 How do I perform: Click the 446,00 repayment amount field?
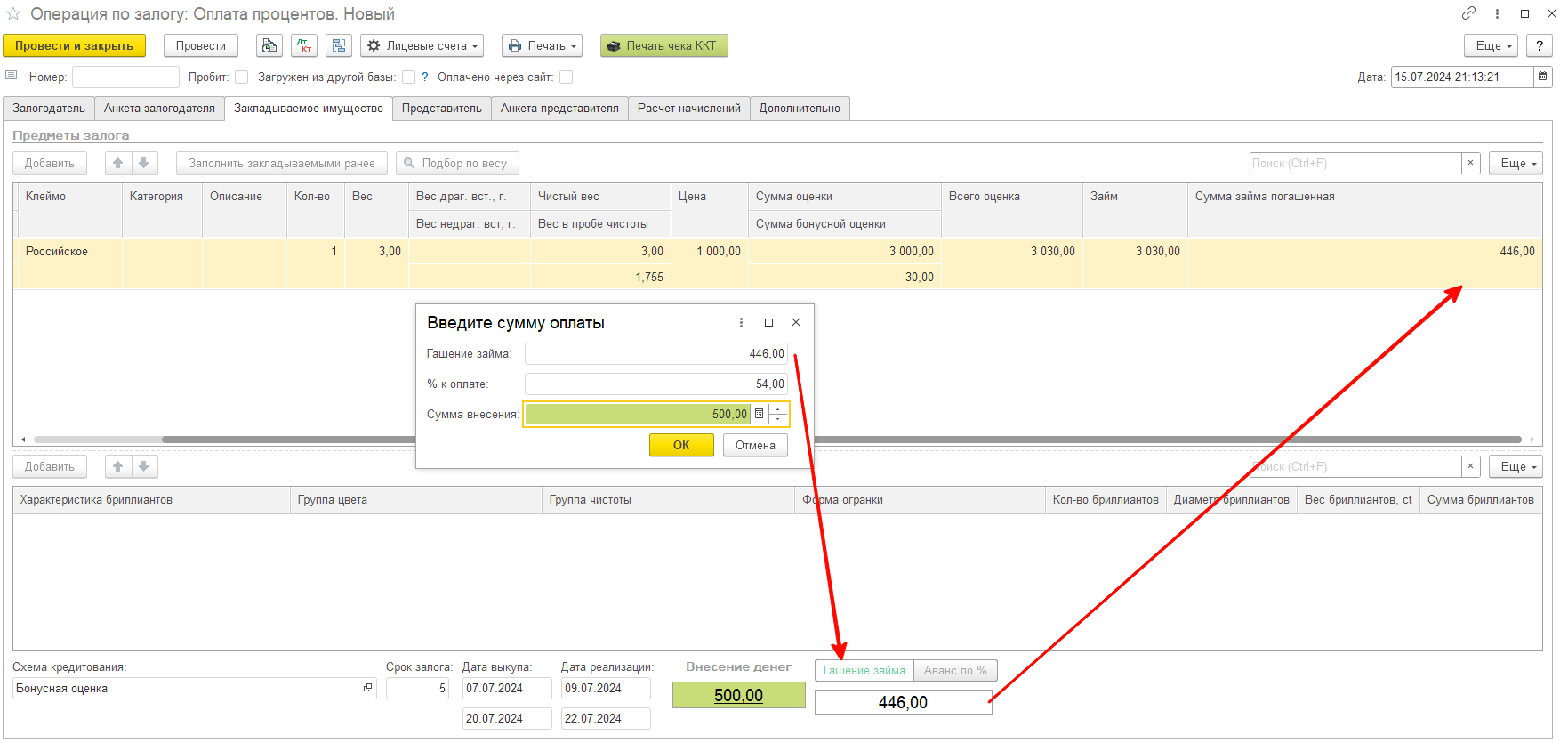pyautogui.click(x=903, y=702)
